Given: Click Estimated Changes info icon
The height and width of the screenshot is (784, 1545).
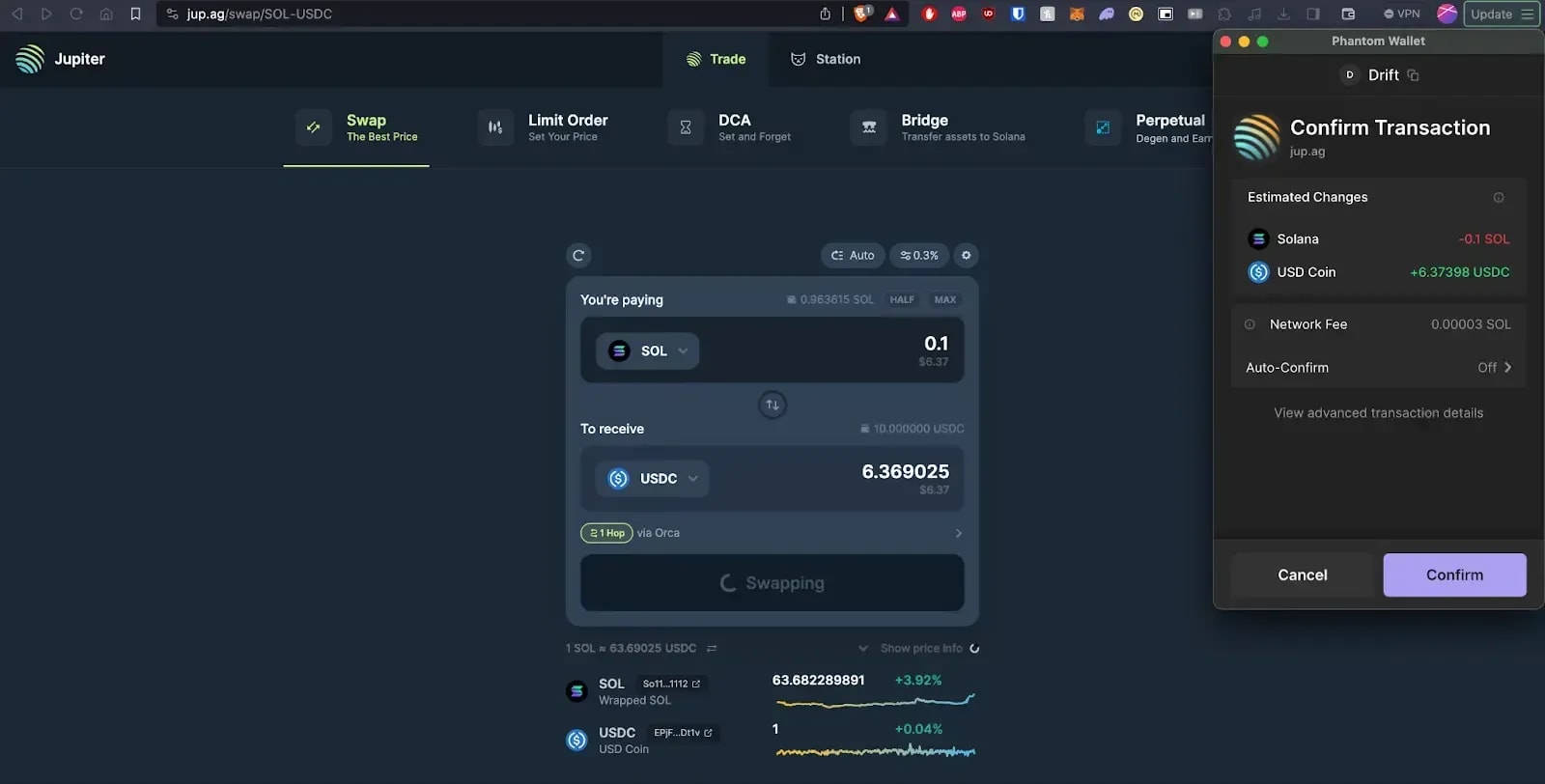Looking at the screenshot, I should click(1499, 197).
